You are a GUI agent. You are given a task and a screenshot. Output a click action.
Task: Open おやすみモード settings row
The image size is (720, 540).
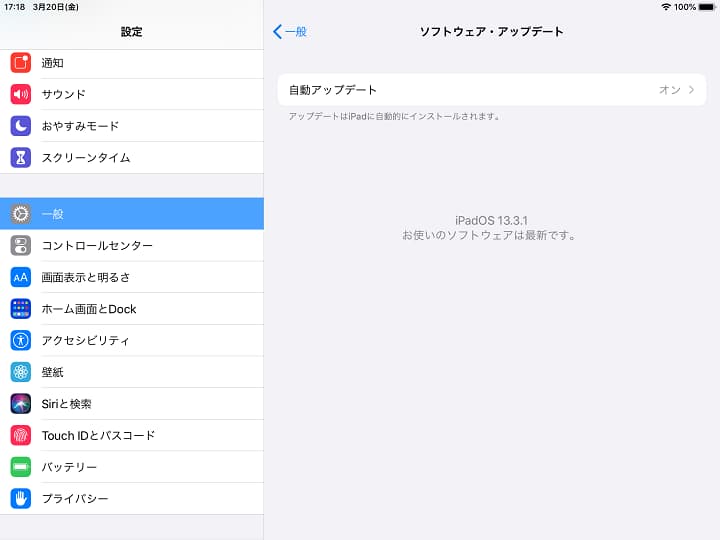[132, 126]
